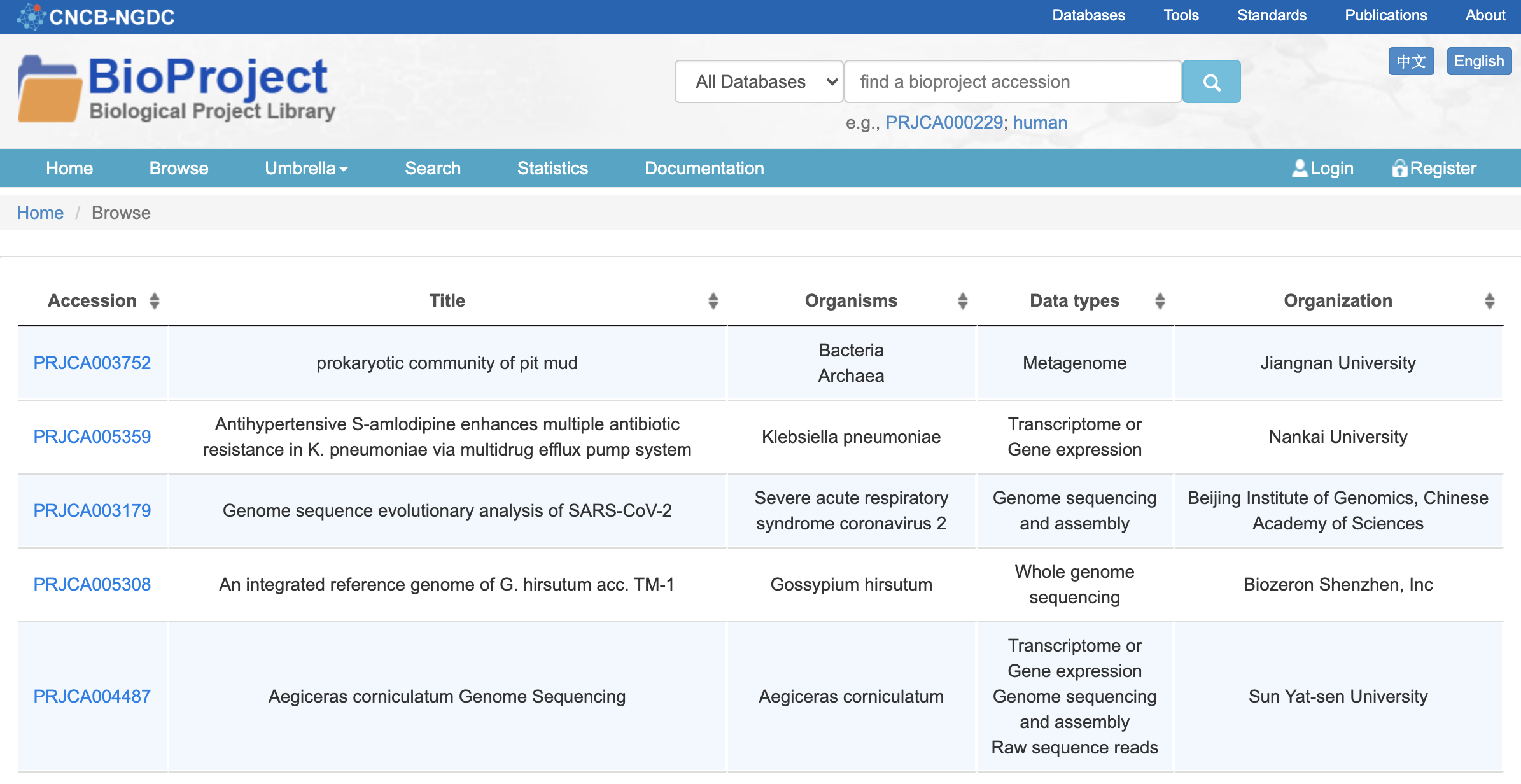Click the CNCB-NGDC logo icon
The height and width of the screenshot is (784, 1521).
coord(31,17)
